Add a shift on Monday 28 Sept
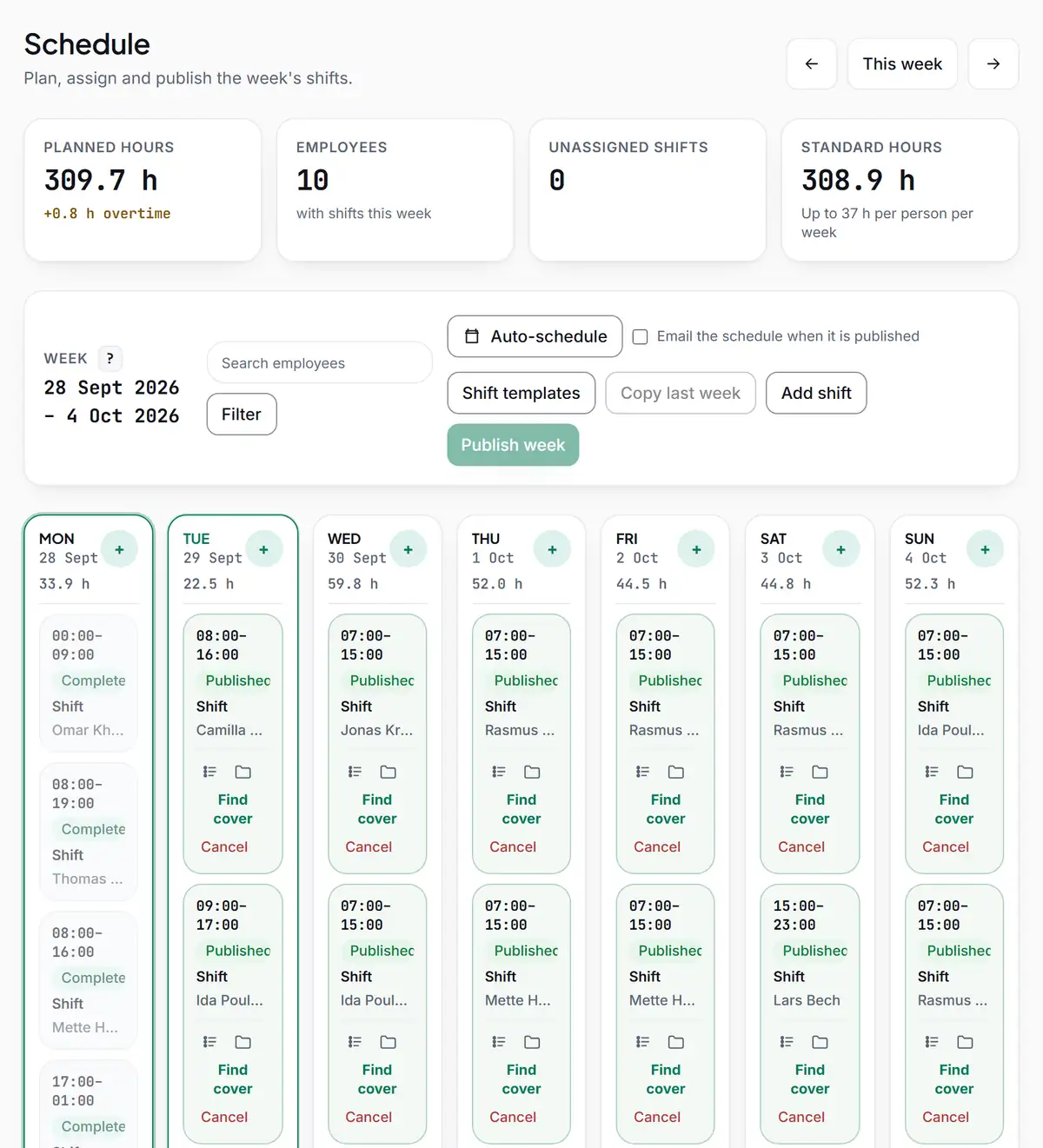Screen dimensions: 1043x1148 click(x=119, y=549)
